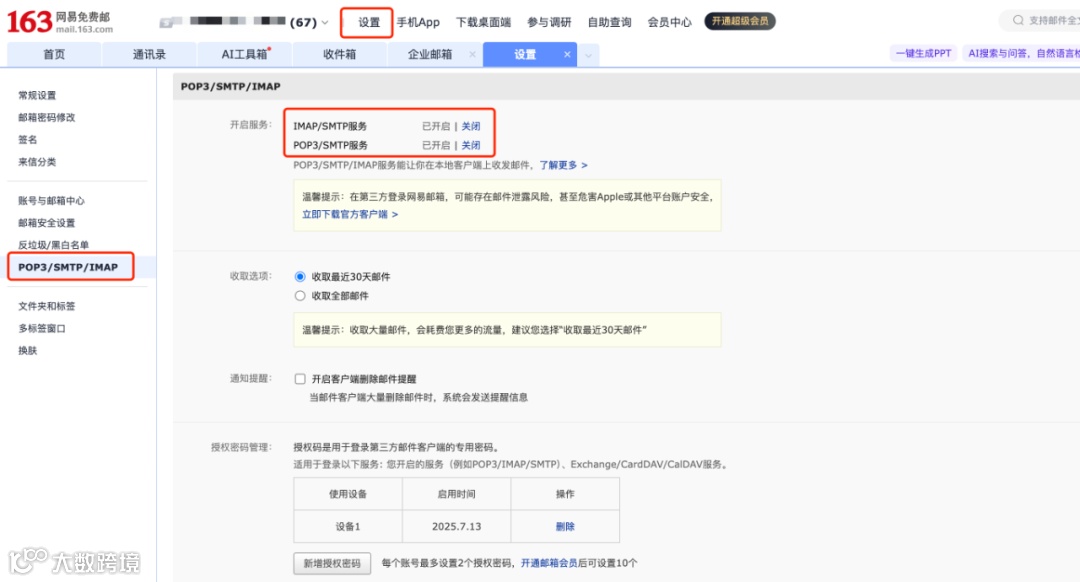Open 会员中心 menu item

(669, 22)
